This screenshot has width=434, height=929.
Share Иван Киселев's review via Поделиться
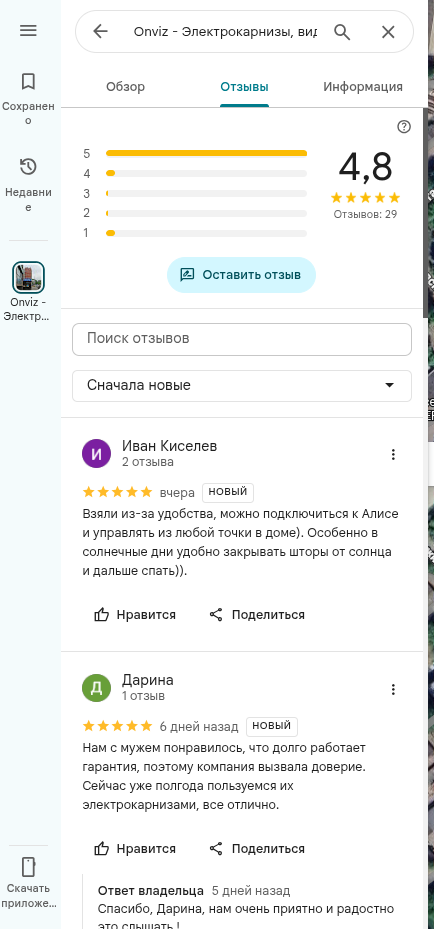(x=257, y=614)
